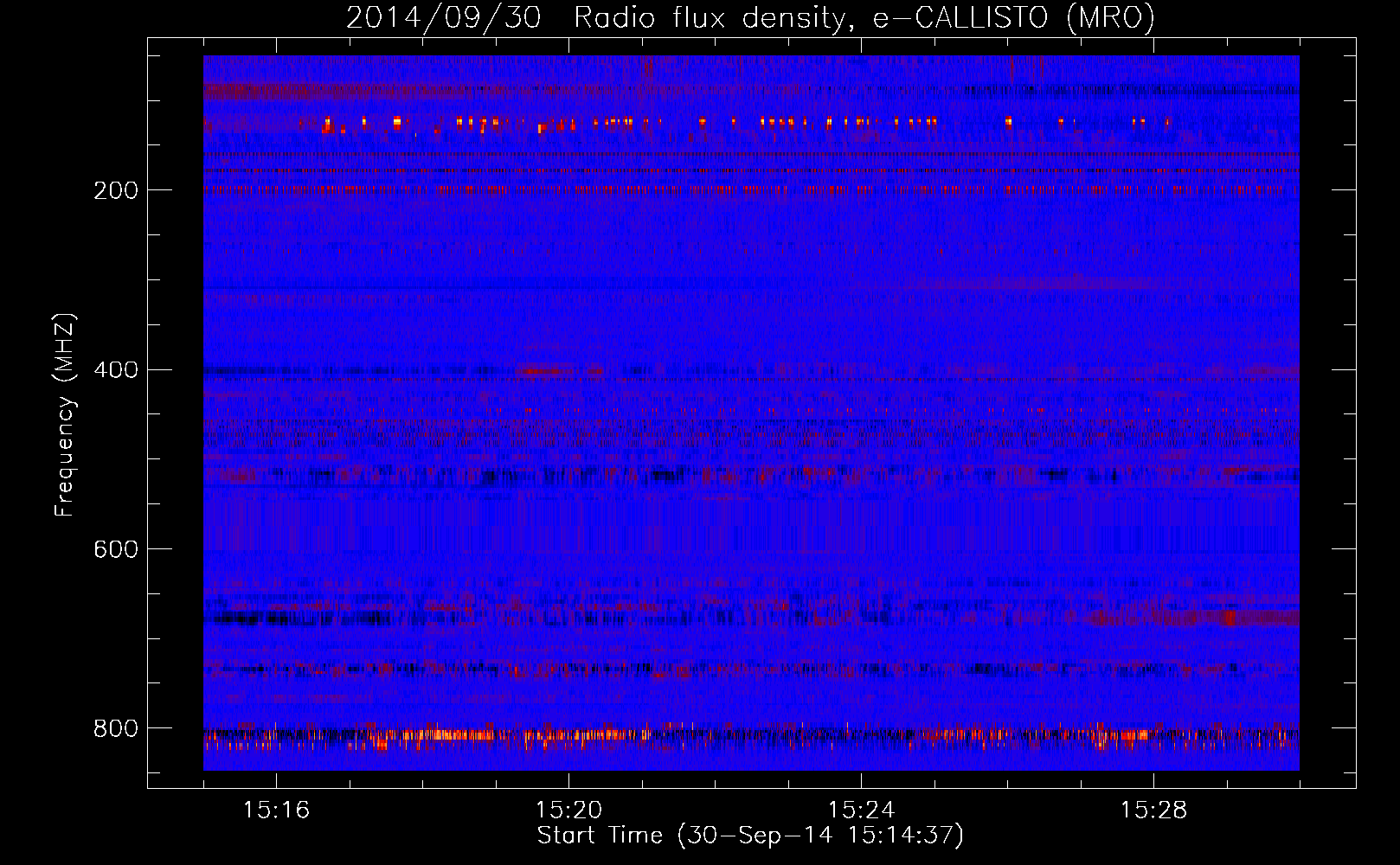Viewport: 1400px width, 865px height.
Task: Click the 800 frequency tick label
Action: pos(116,728)
